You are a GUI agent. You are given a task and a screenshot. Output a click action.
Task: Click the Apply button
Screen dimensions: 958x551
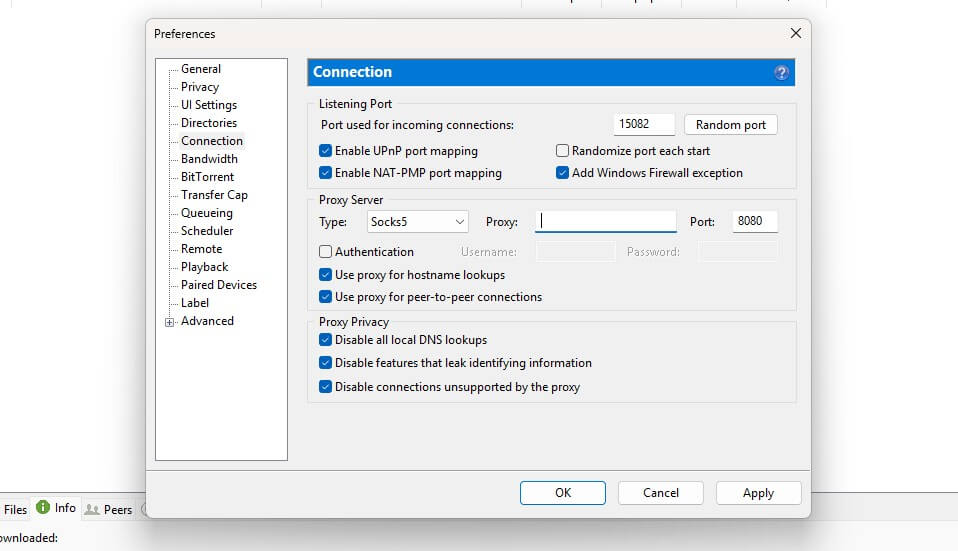click(758, 493)
